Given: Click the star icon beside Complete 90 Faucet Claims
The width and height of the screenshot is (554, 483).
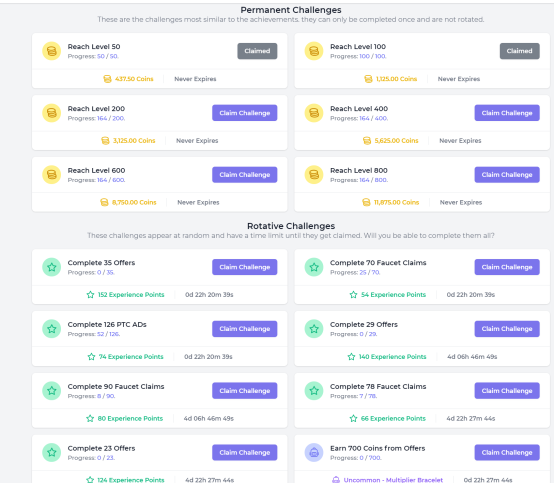Looking at the screenshot, I should (x=52, y=391).
